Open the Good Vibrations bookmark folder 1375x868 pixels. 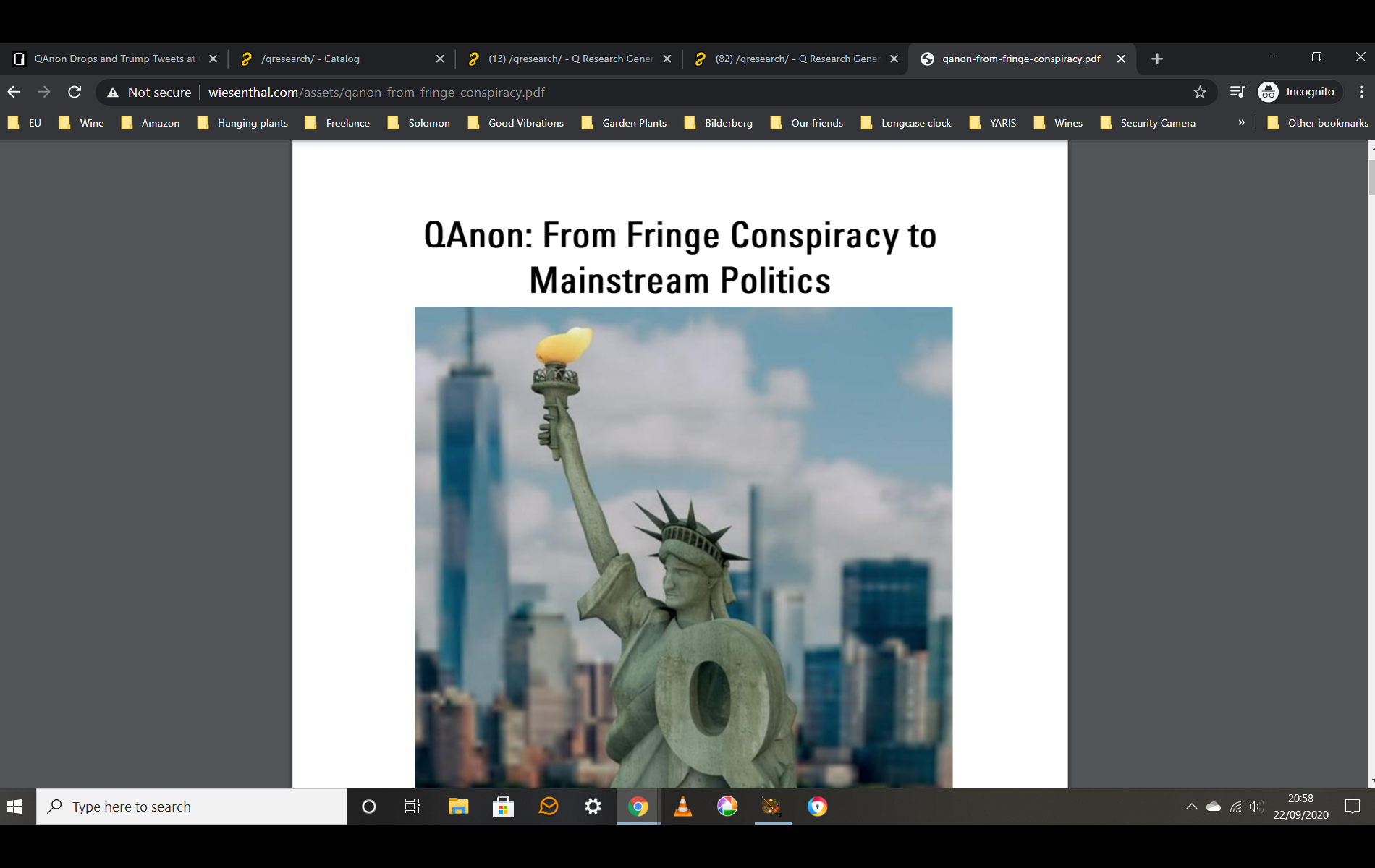point(516,123)
